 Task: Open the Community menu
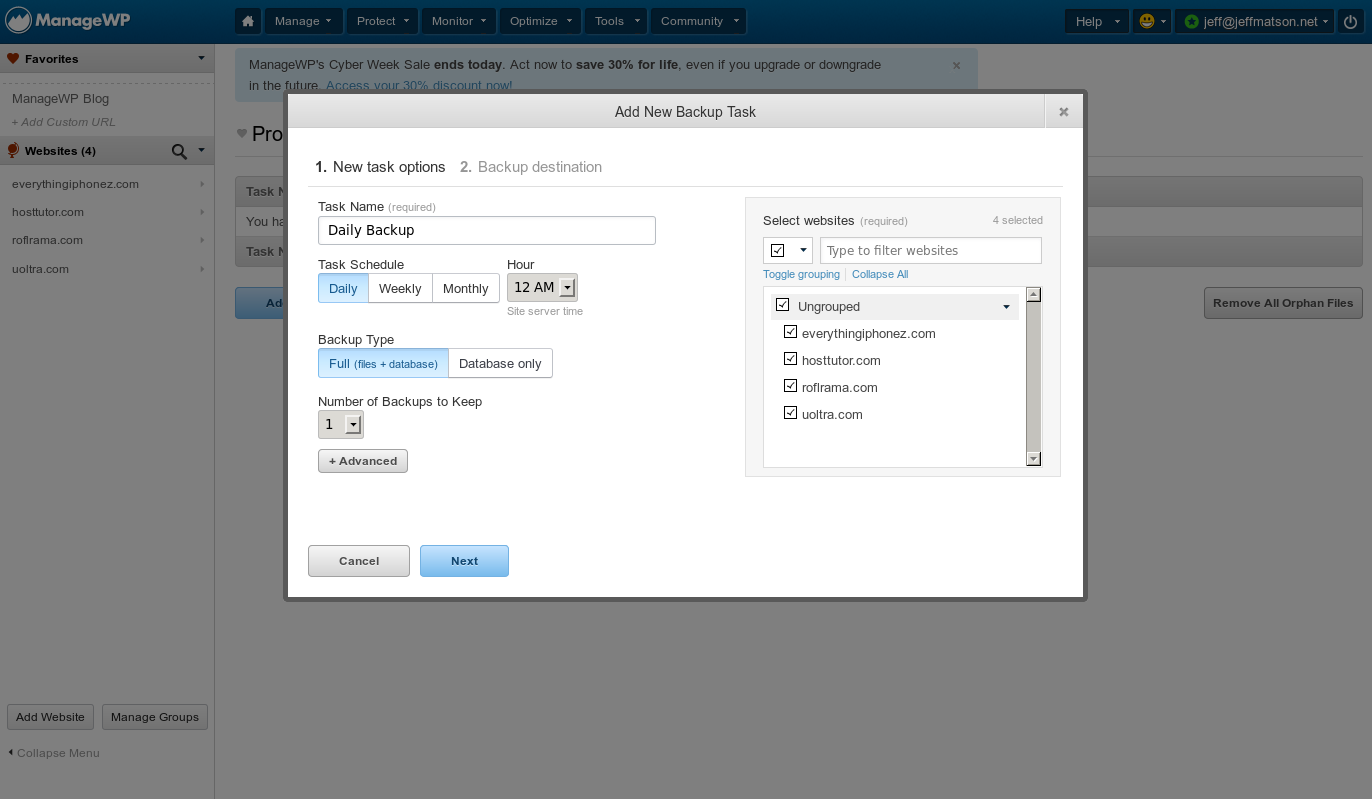point(698,21)
